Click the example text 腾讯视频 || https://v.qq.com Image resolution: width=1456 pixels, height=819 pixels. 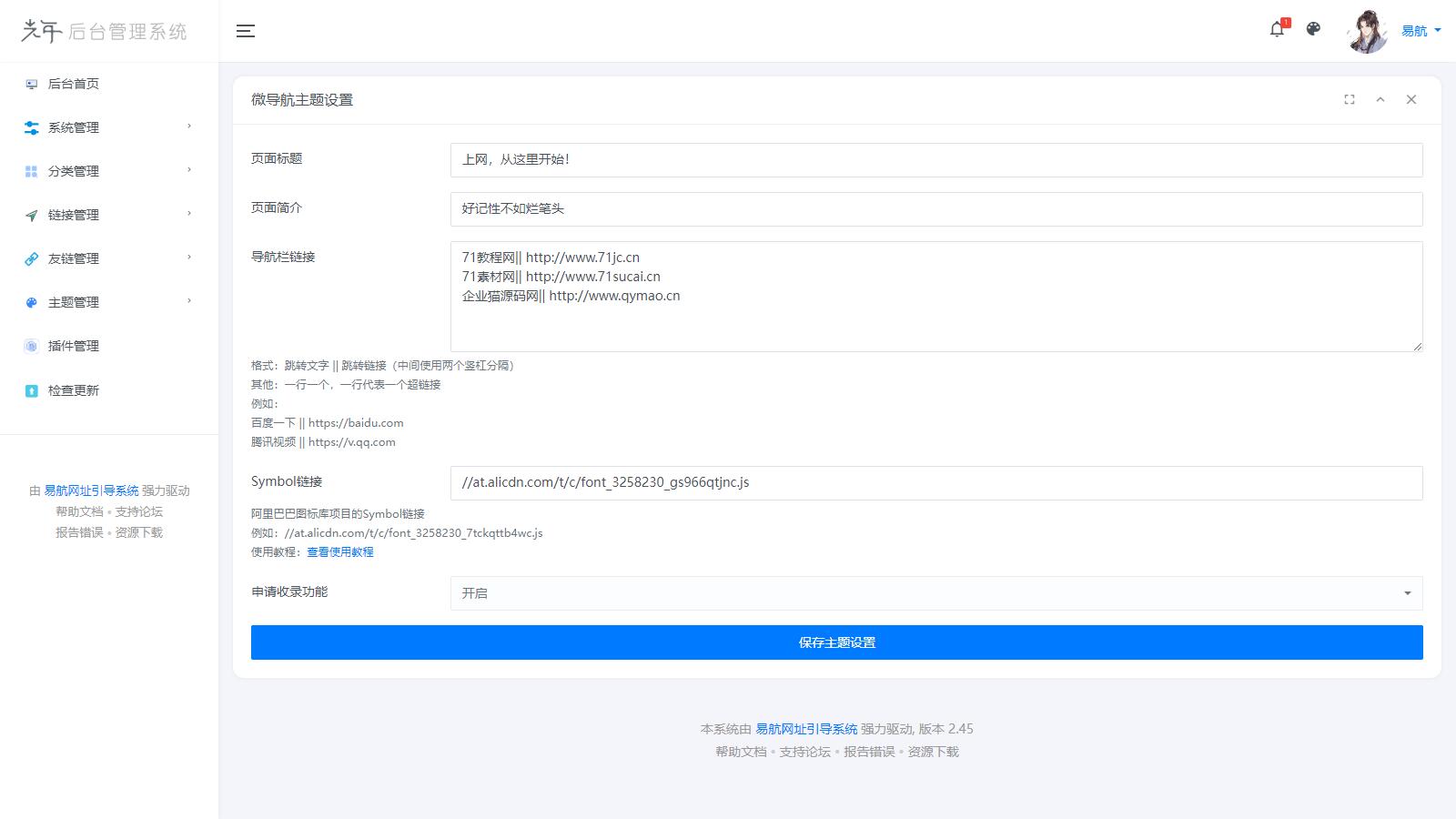[x=324, y=442]
